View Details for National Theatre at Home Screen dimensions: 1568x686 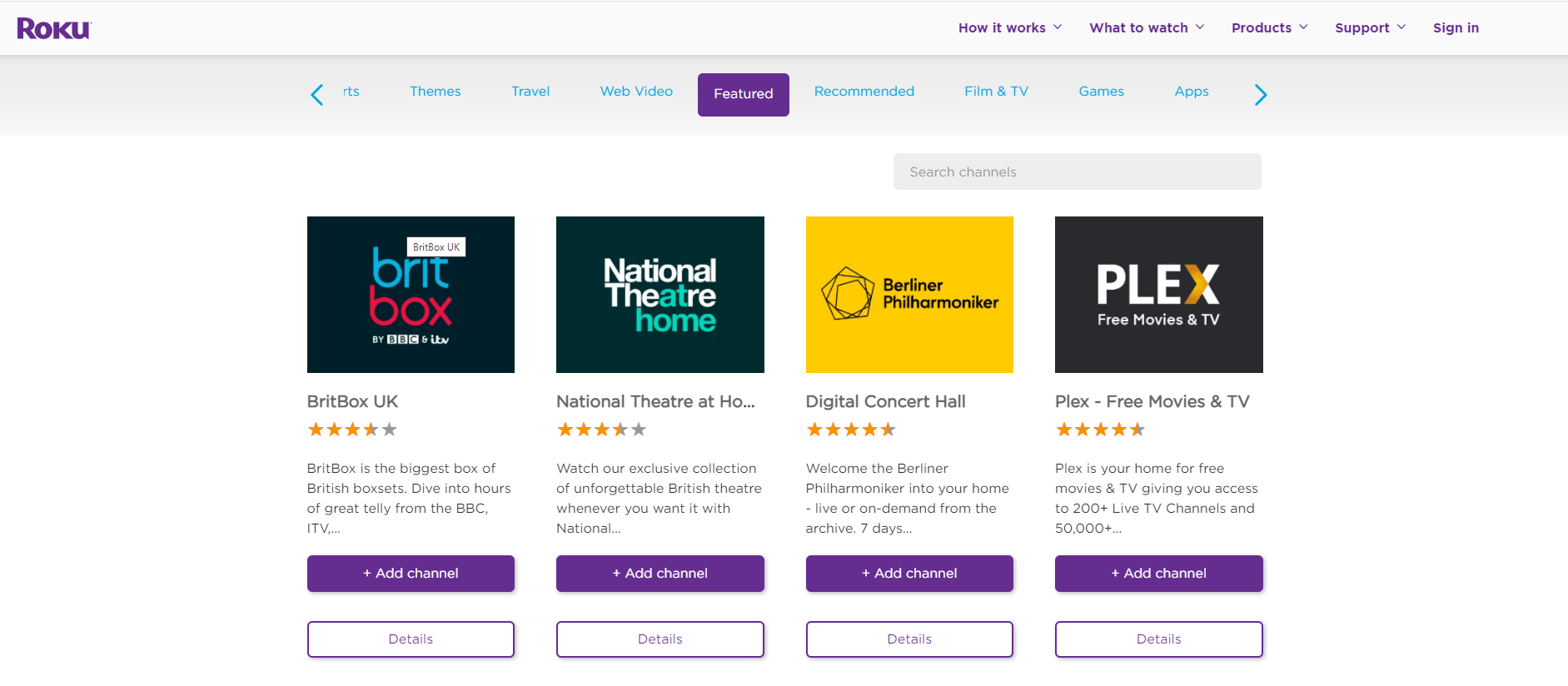point(660,639)
